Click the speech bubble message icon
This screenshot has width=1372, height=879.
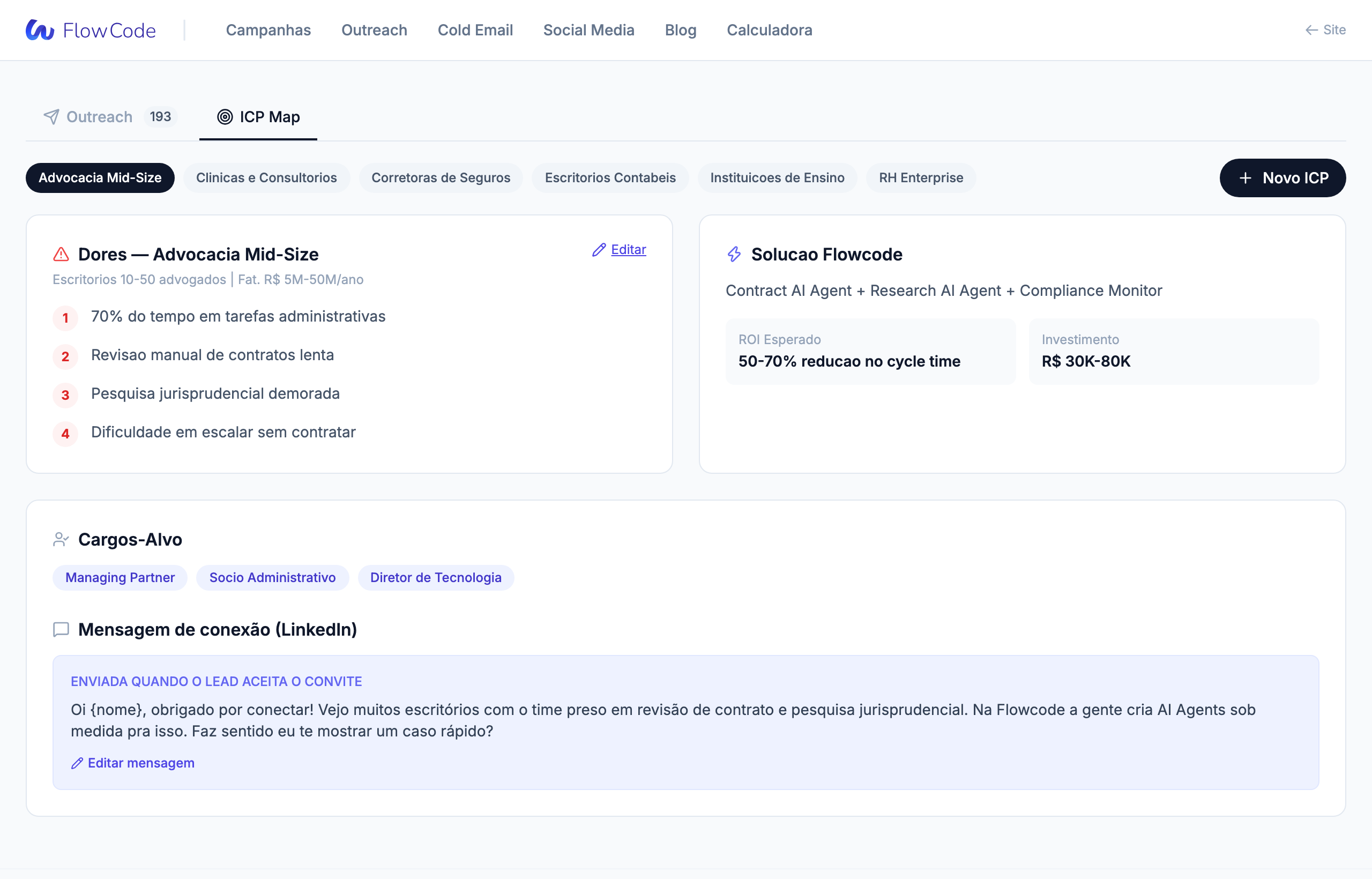(x=61, y=630)
